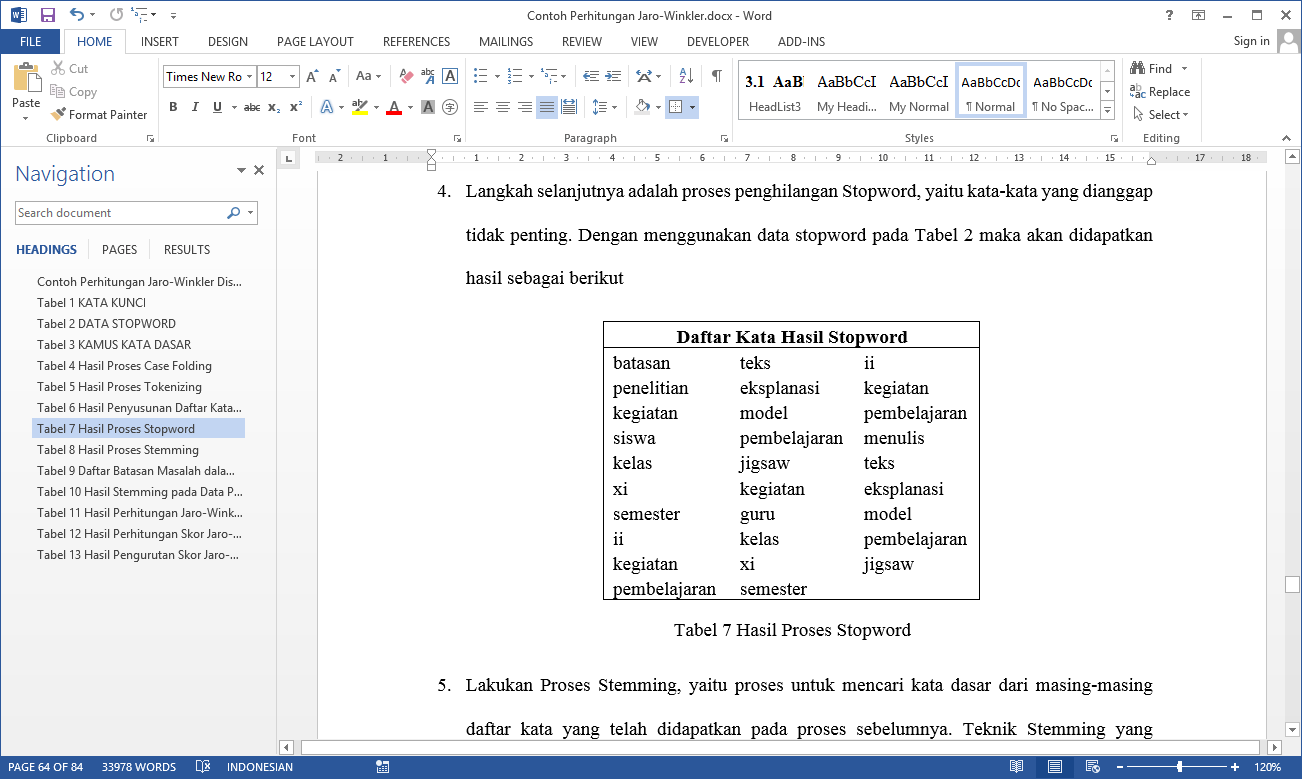The width and height of the screenshot is (1306, 779).
Task: Expand the Styles gallery more arrow
Action: (x=1107, y=108)
